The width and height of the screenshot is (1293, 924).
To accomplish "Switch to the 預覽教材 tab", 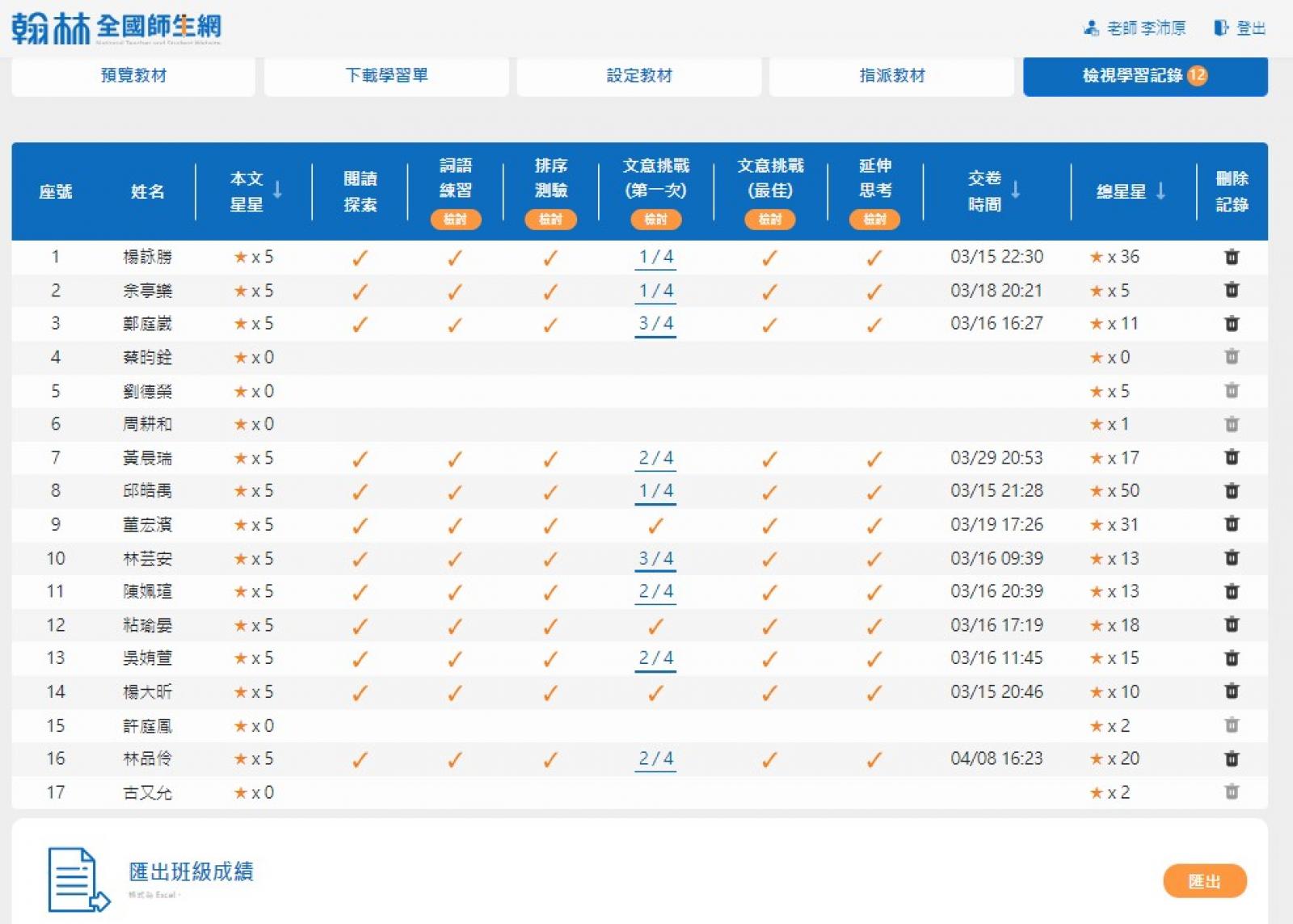I will click(x=133, y=76).
